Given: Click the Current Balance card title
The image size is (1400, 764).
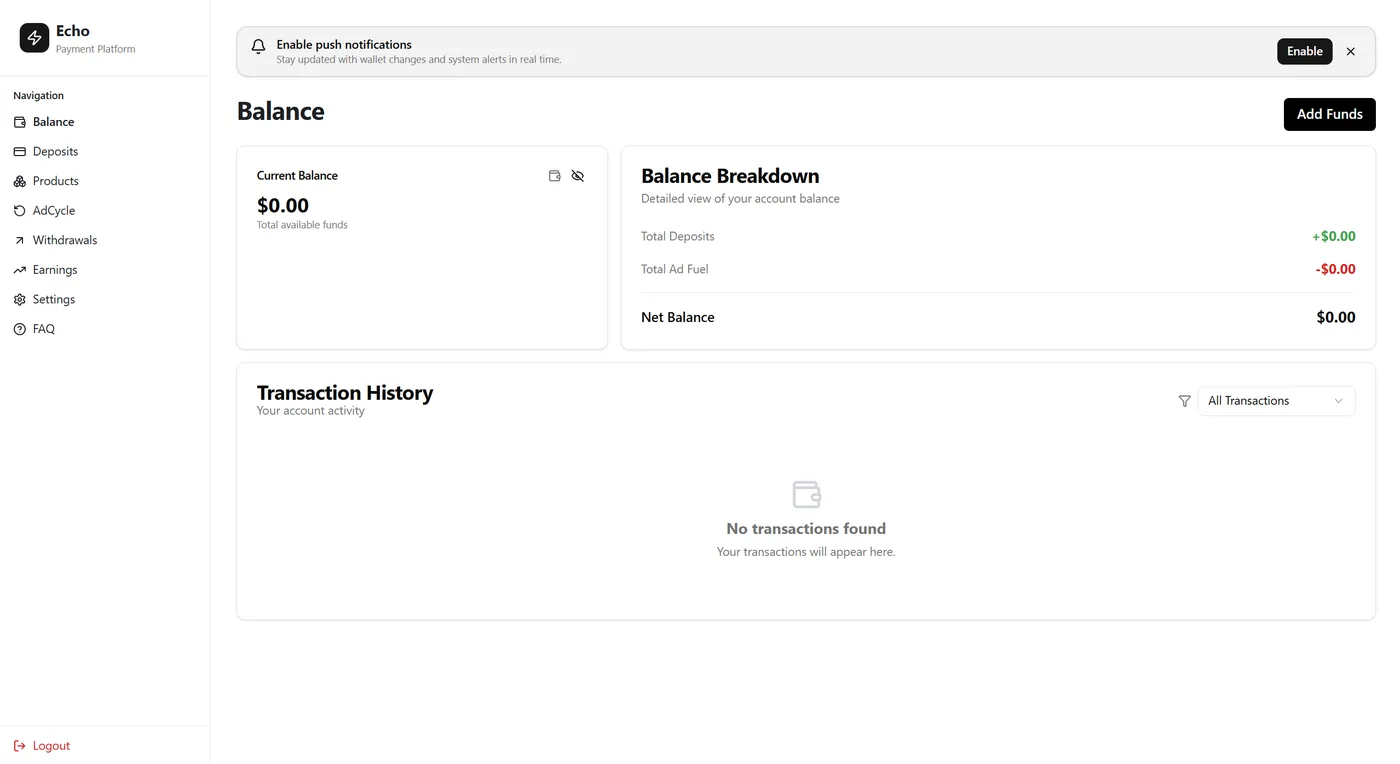Looking at the screenshot, I should coord(297,176).
